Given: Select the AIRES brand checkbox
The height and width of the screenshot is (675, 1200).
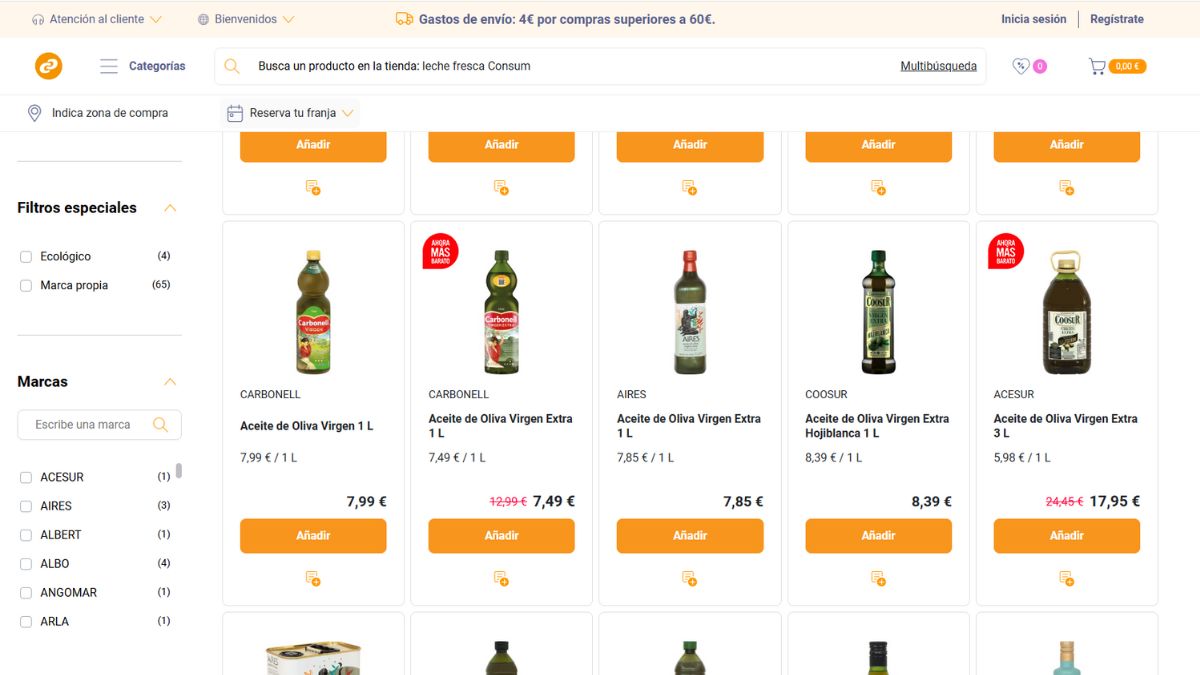Looking at the screenshot, I should pos(25,506).
